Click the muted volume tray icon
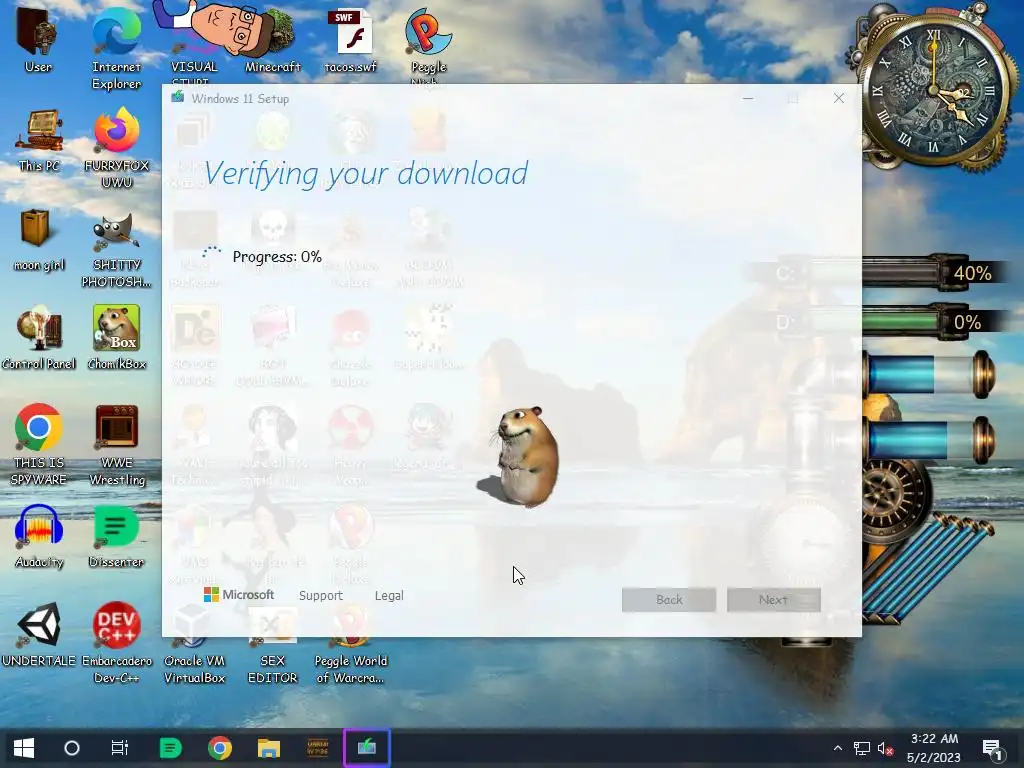Viewport: 1024px width, 768px height. coord(886,748)
